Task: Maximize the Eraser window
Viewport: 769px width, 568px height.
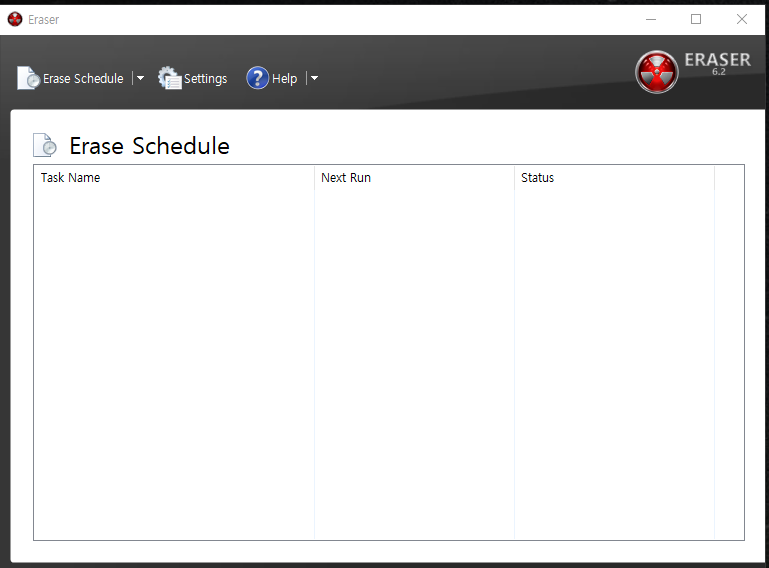Action: point(696,19)
